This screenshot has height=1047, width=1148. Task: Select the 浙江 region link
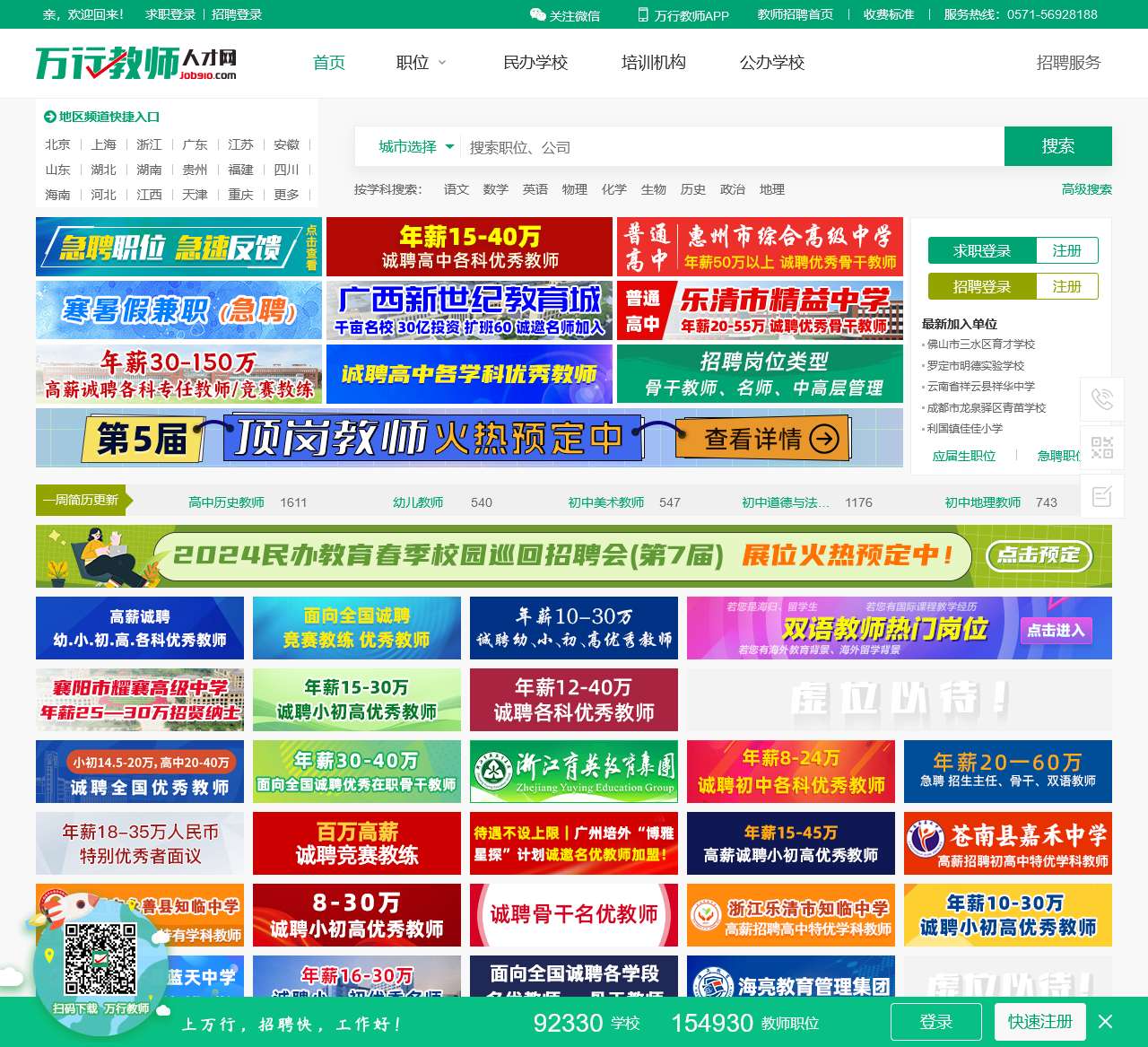(x=149, y=144)
